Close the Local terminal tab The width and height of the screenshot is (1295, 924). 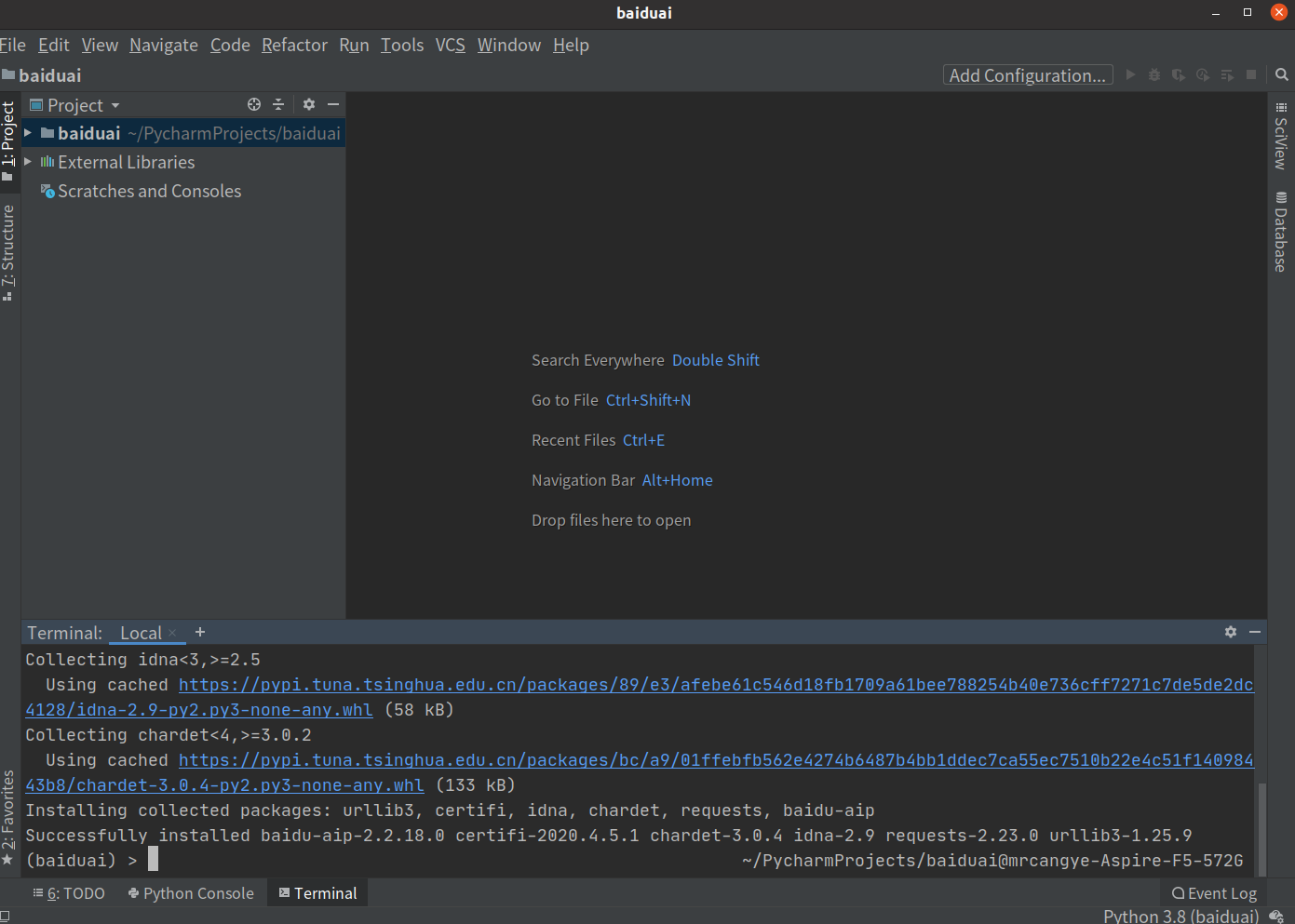pos(172,634)
